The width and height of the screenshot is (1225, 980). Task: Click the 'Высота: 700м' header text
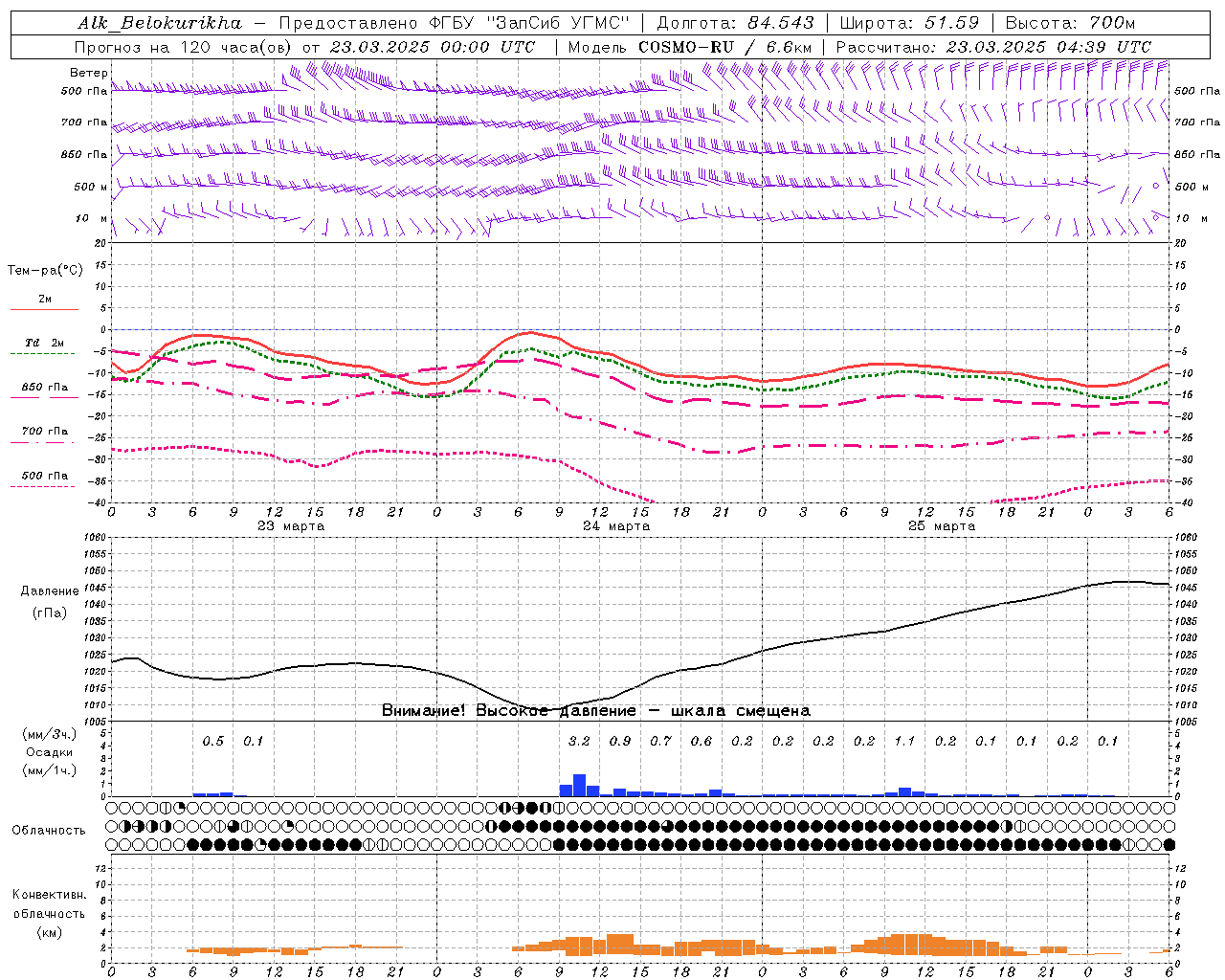(x=1070, y=23)
